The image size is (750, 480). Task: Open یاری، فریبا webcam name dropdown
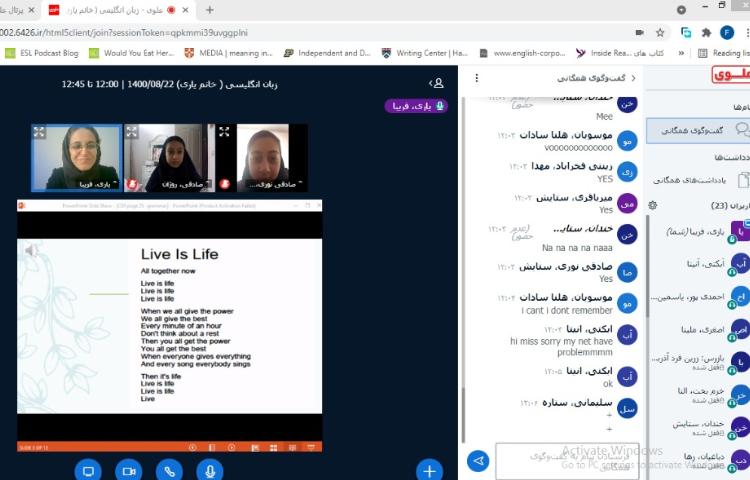coord(97,184)
